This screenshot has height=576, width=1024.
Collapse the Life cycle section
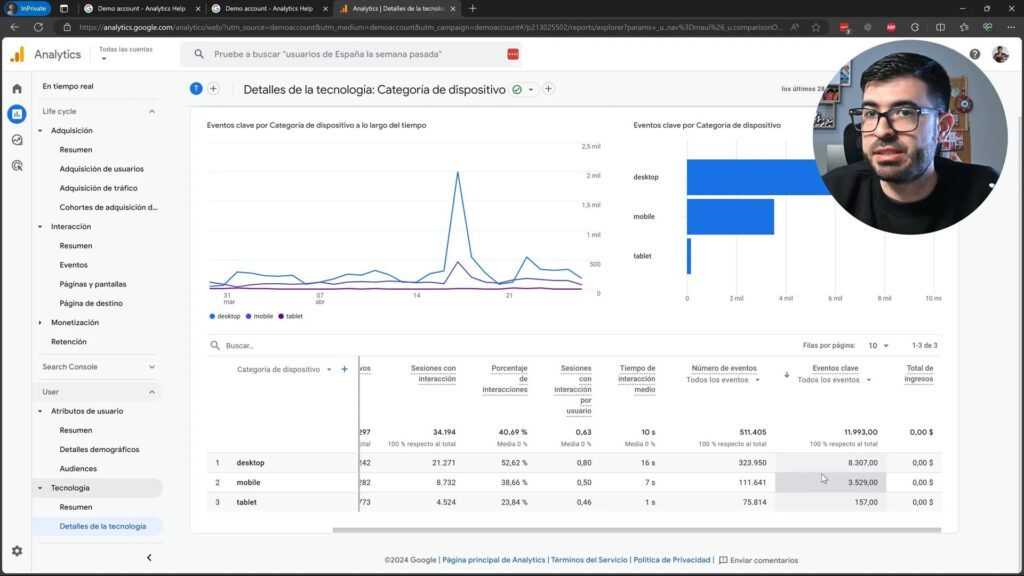(152, 112)
